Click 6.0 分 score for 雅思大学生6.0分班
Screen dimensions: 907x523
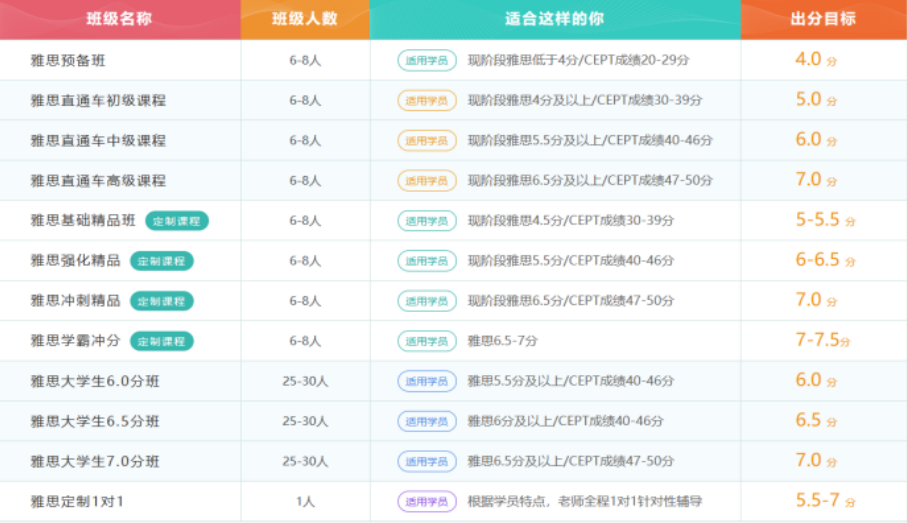pyautogui.click(x=816, y=381)
